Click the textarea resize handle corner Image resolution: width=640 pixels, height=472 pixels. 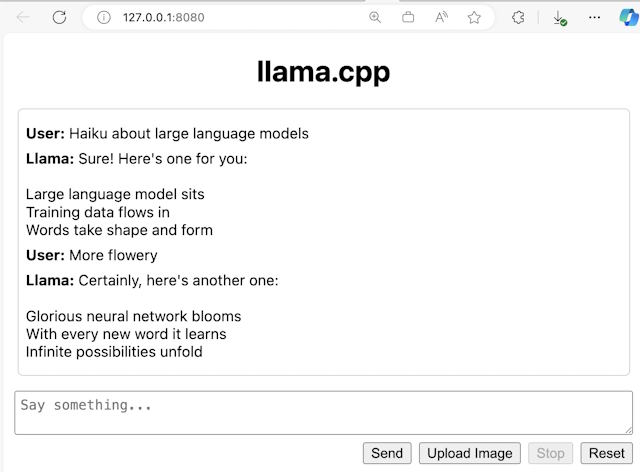tap(628, 430)
